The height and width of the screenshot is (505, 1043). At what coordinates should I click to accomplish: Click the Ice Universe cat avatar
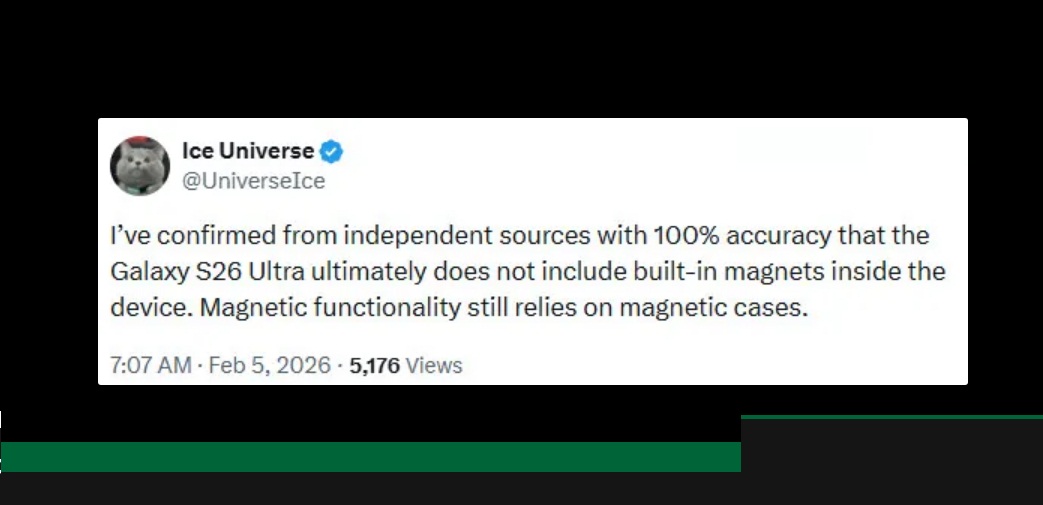click(x=139, y=165)
